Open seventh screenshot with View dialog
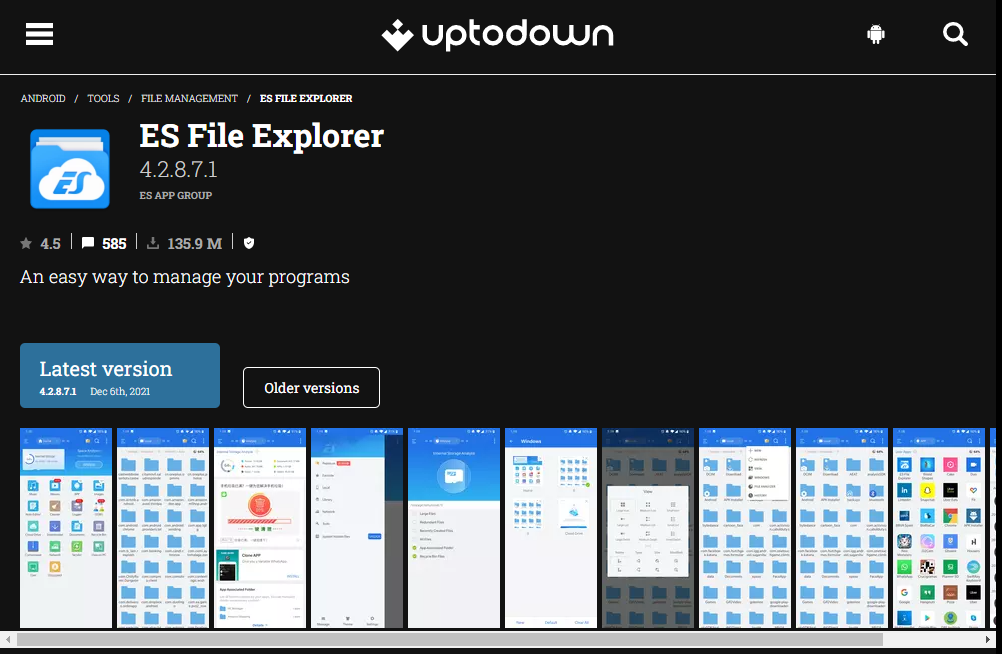 pyautogui.click(x=648, y=528)
